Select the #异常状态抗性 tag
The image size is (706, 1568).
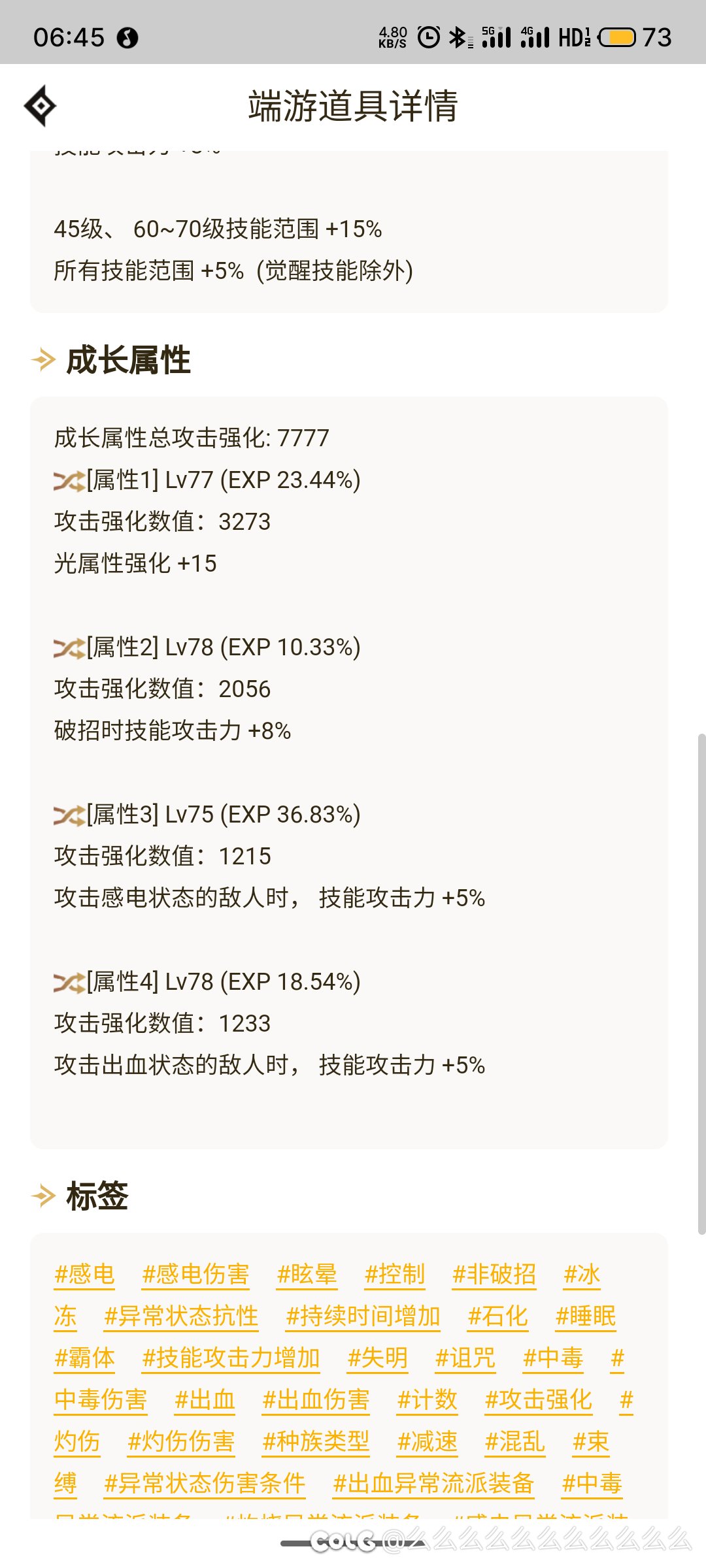coord(181,1316)
